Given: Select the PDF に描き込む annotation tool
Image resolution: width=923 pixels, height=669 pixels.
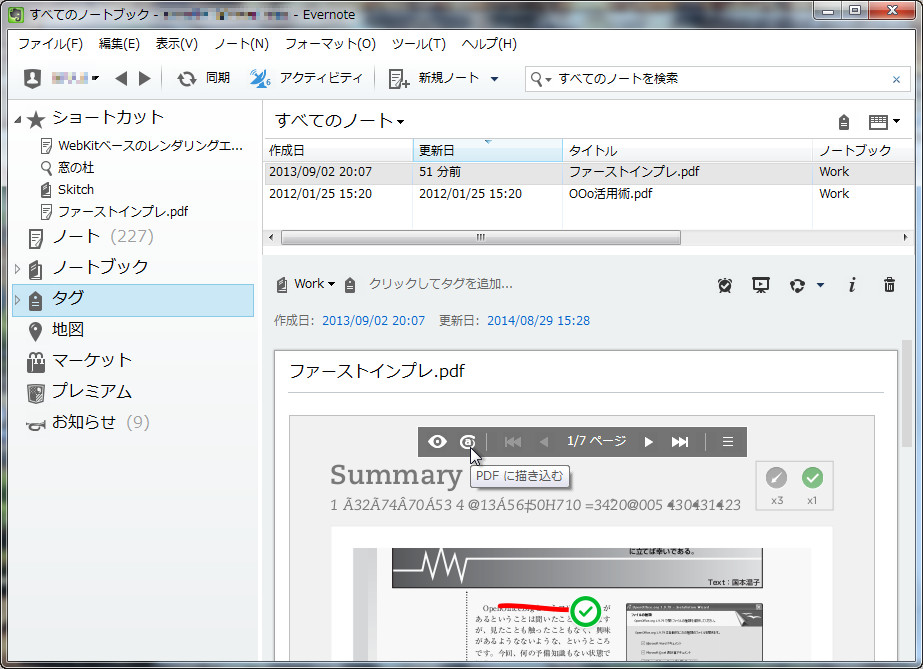Looking at the screenshot, I should 468,441.
